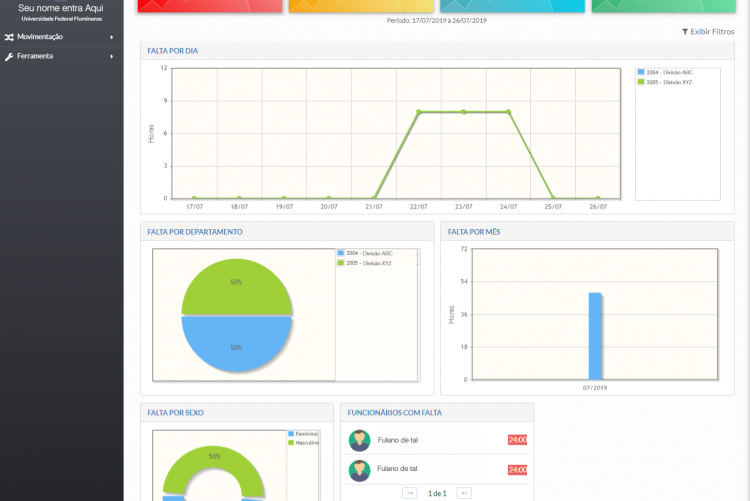This screenshot has width=750, height=501.
Task: Click the second Fulano de tal avatar
Action: coord(359,470)
